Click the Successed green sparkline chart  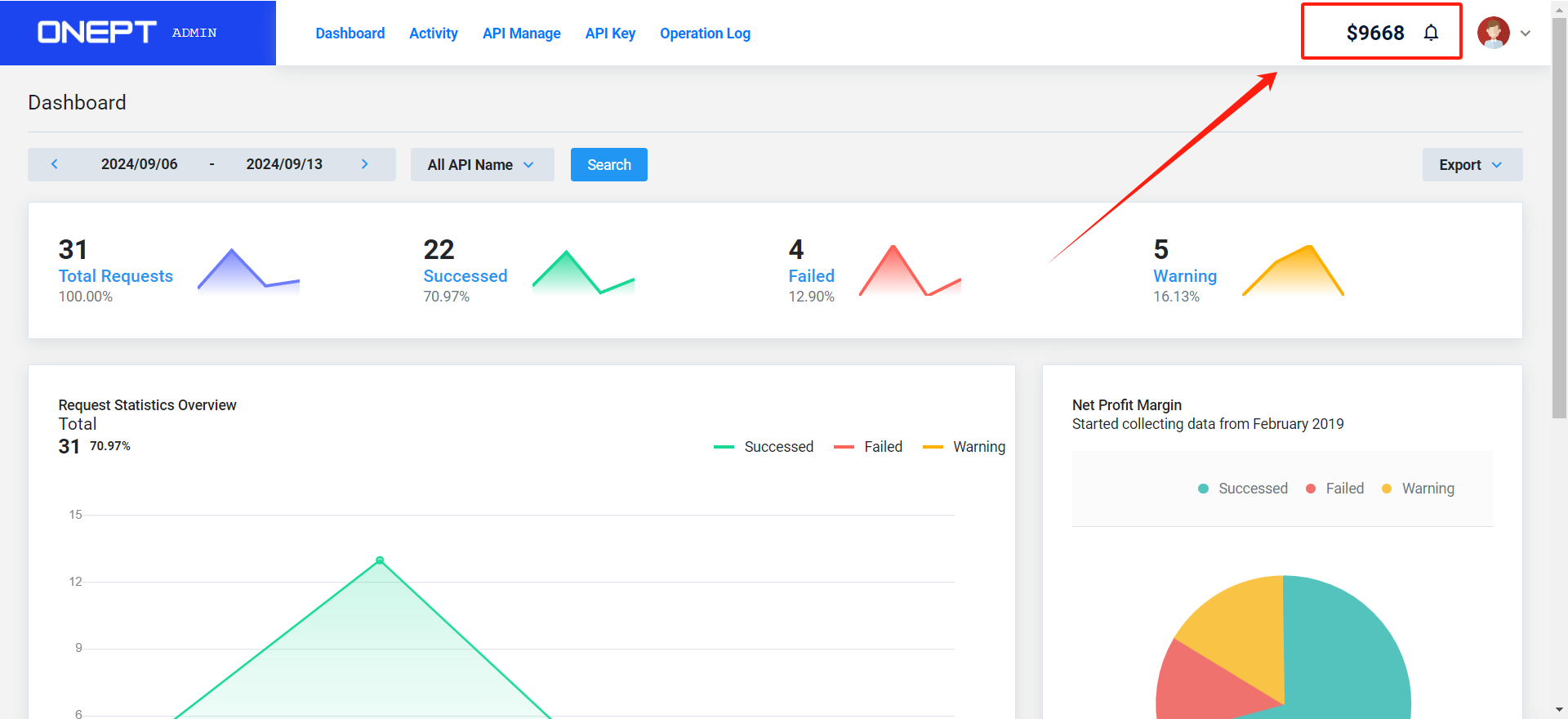pyautogui.click(x=583, y=272)
